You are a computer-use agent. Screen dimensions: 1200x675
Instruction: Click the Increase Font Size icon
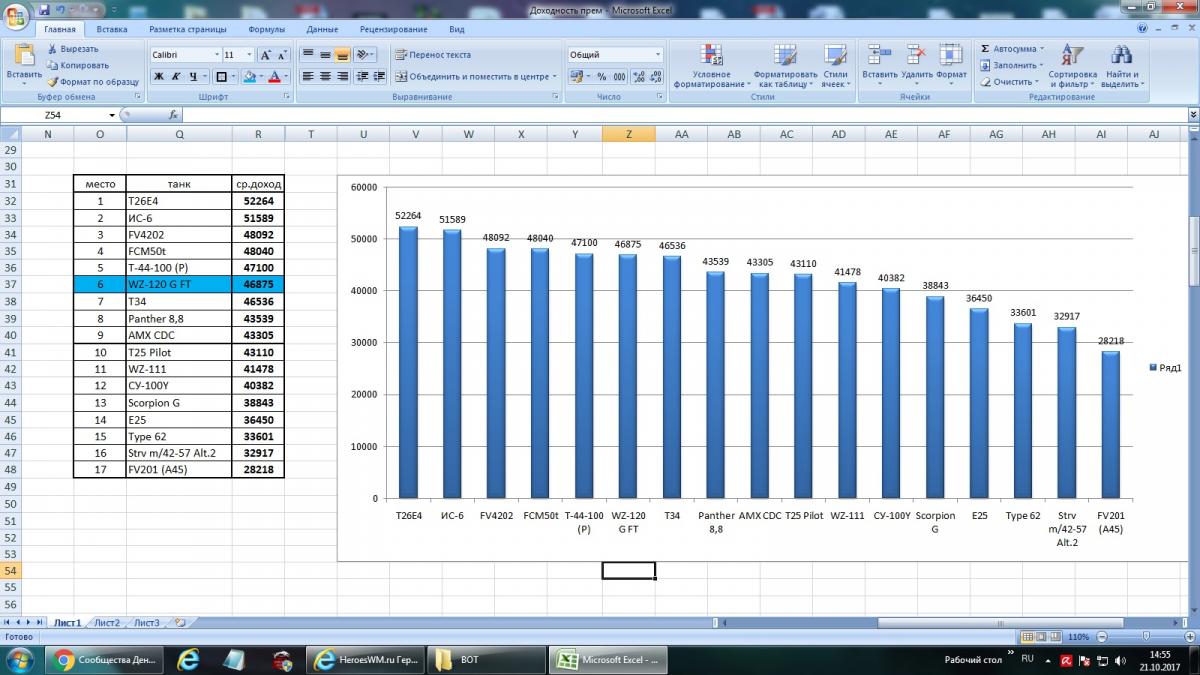[265, 55]
